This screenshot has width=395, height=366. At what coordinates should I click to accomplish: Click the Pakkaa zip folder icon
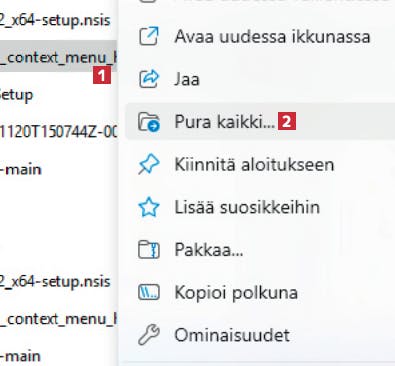pos(149,250)
